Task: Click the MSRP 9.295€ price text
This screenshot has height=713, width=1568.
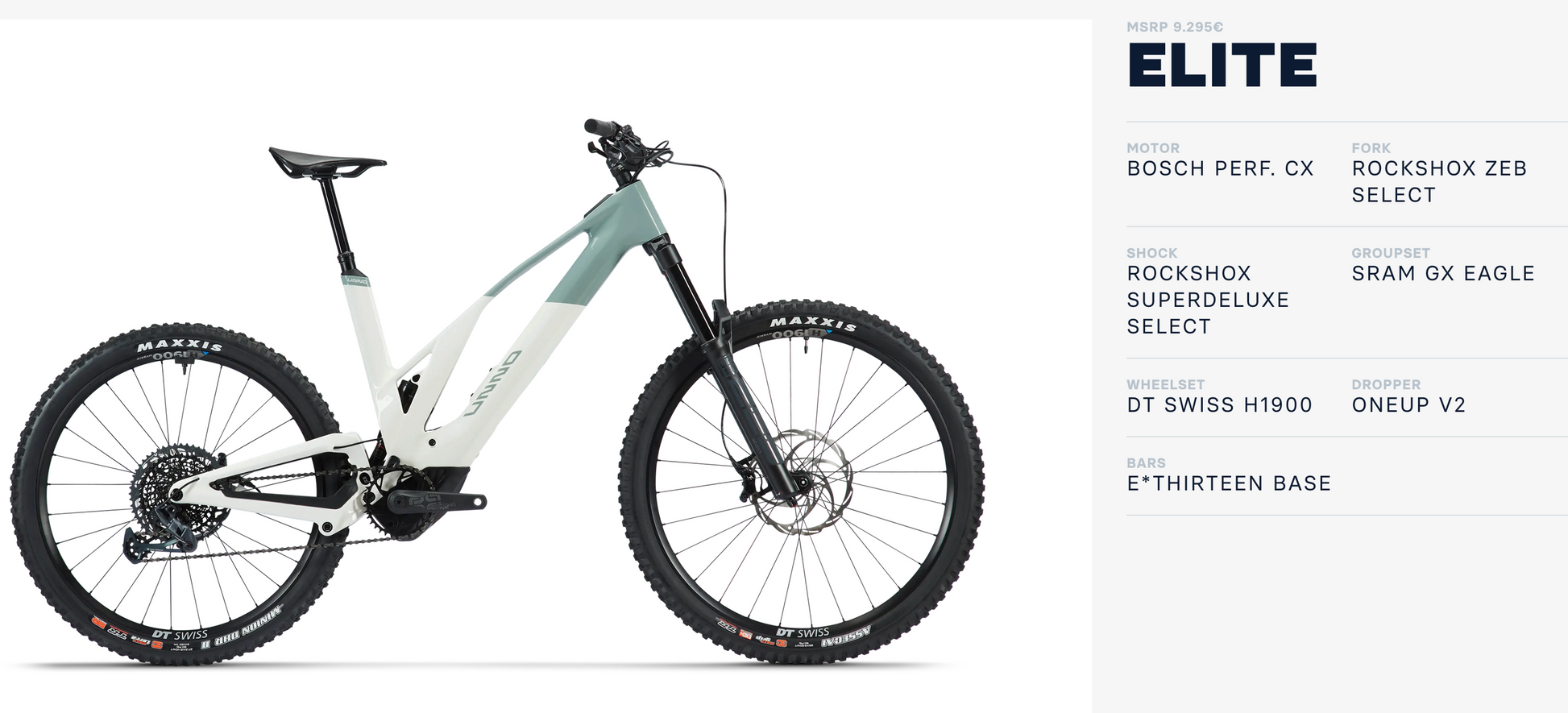Action: click(1175, 27)
